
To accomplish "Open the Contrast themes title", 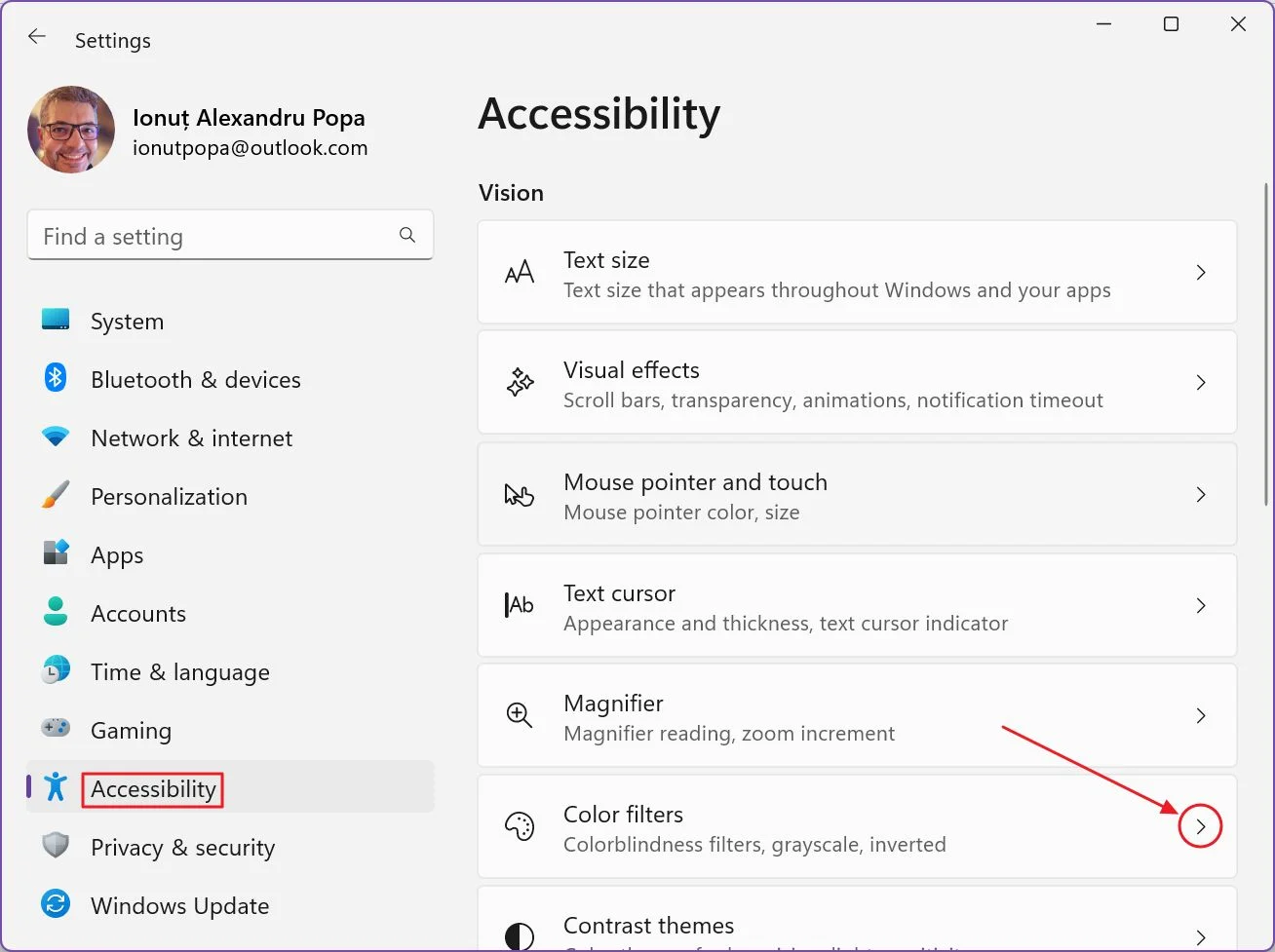I will point(648,926).
